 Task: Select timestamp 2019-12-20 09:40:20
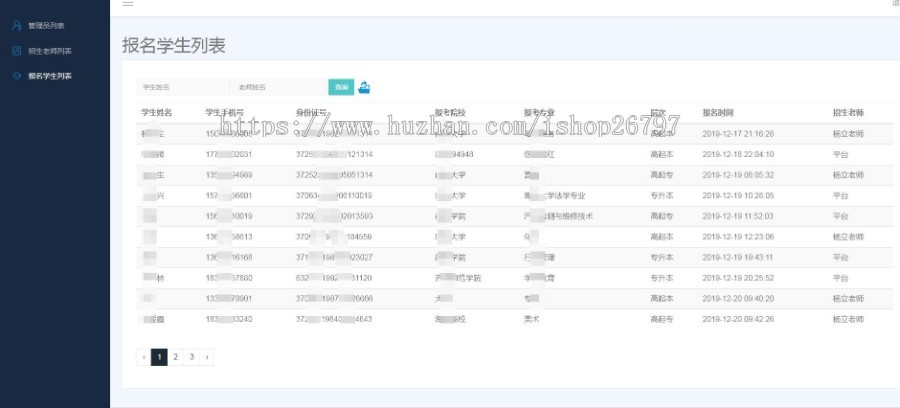point(738,299)
